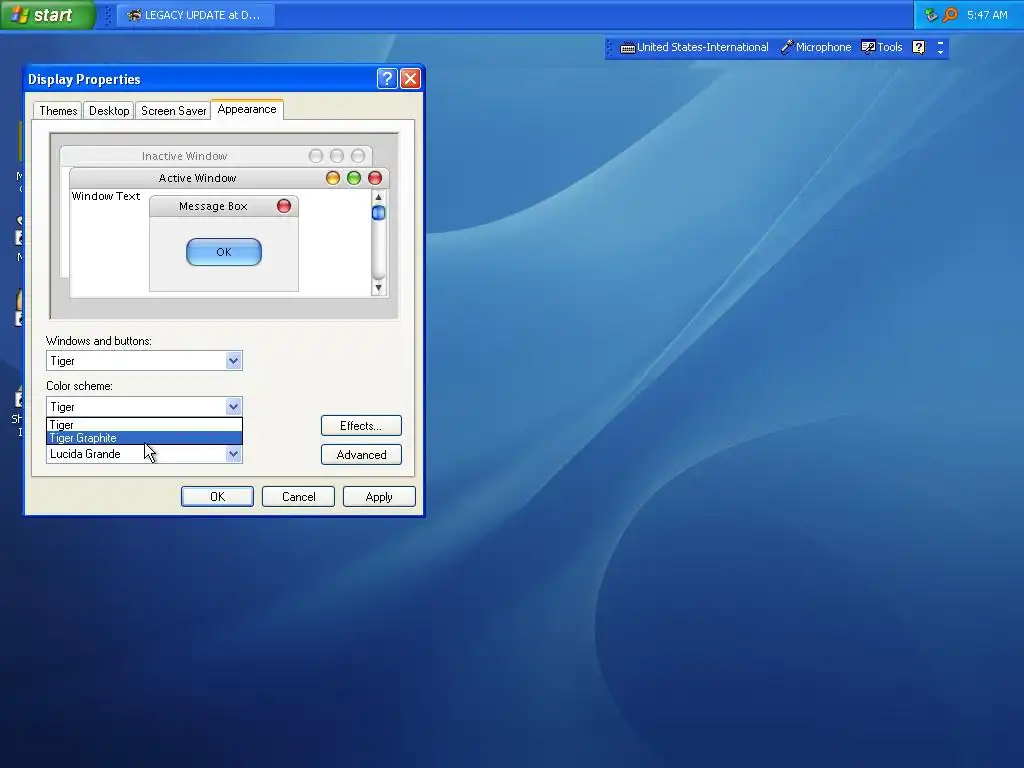This screenshot has width=1024, height=768.
Task: Select the Inactive Window title bar preview
Action: pyautogui.click(x=216, y=156)
